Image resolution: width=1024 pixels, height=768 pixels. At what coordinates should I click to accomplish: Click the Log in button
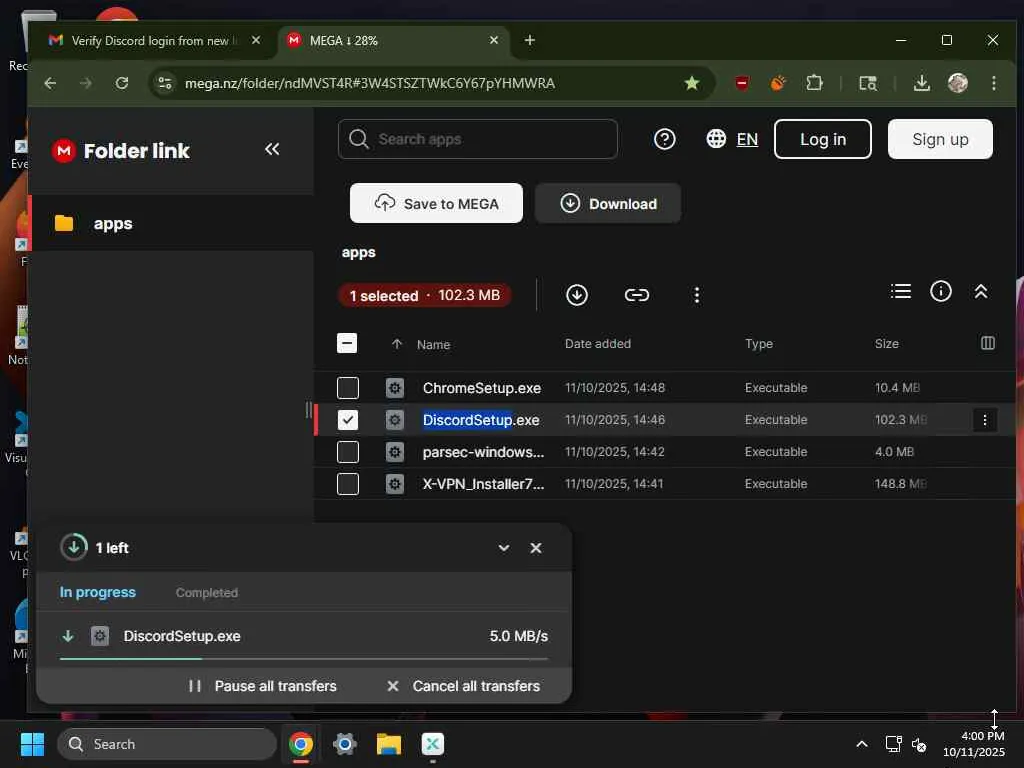click(823, 139)
